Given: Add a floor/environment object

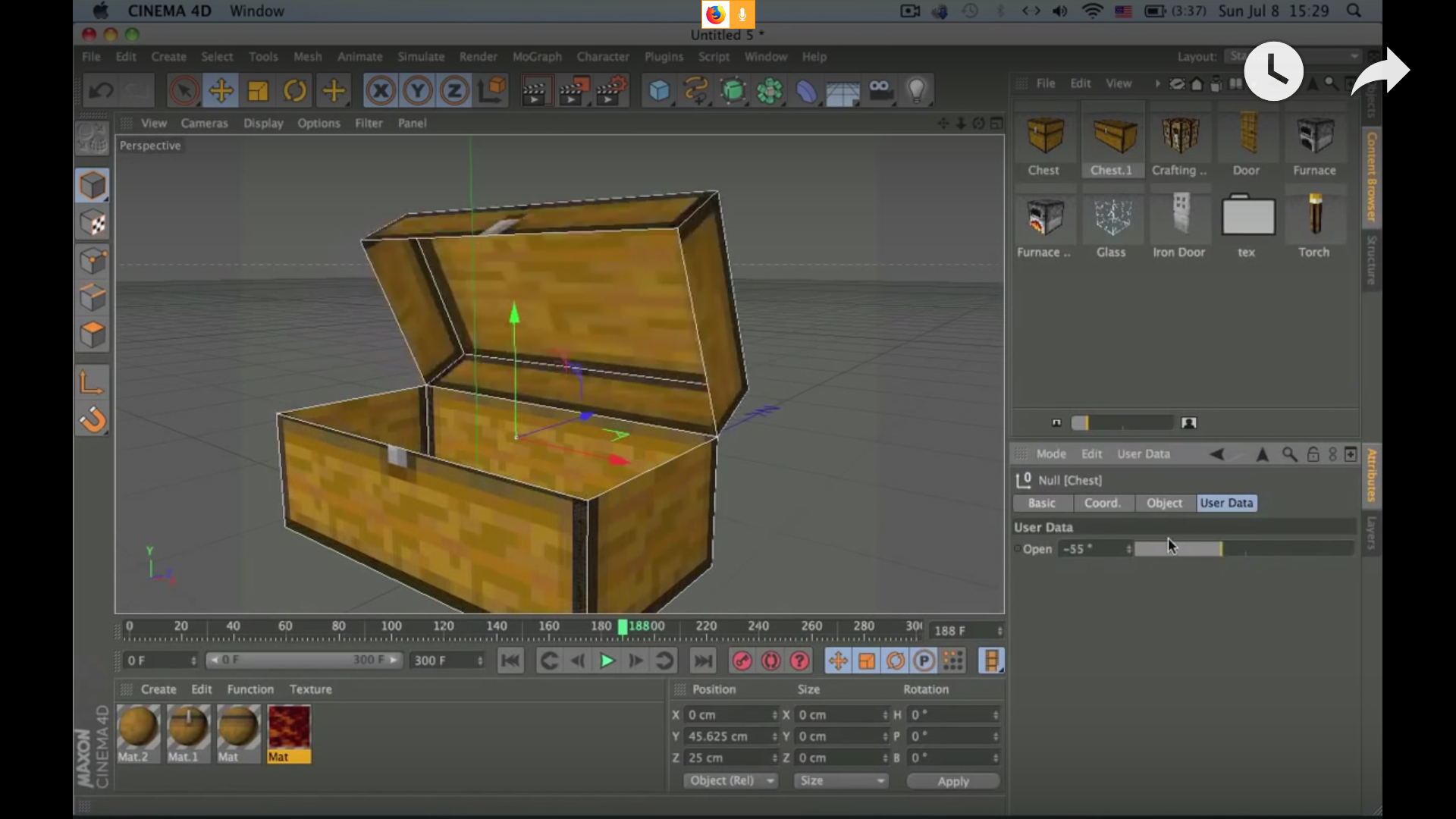Looking at the screenshot, I should click(x=843, y=91).
